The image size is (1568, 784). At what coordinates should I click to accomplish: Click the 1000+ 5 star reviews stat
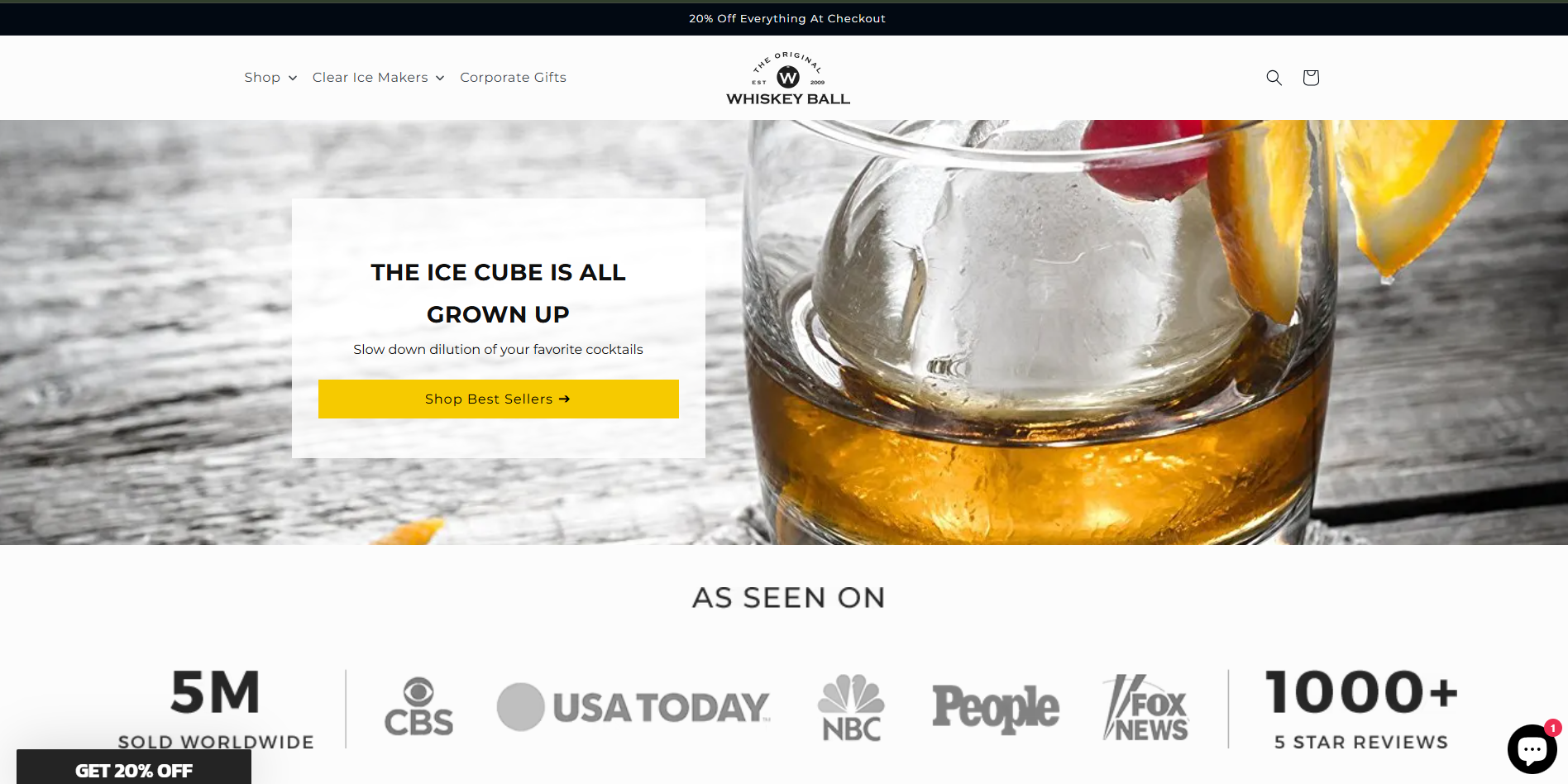click(x=1361, y=709)
